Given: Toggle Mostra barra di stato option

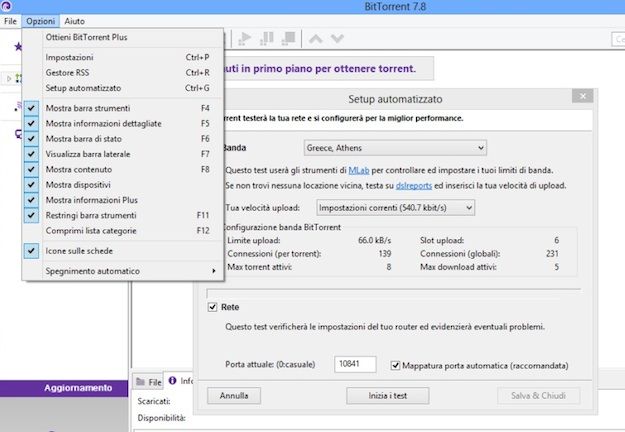Looking at the screenshot, I should pos(123,139).
